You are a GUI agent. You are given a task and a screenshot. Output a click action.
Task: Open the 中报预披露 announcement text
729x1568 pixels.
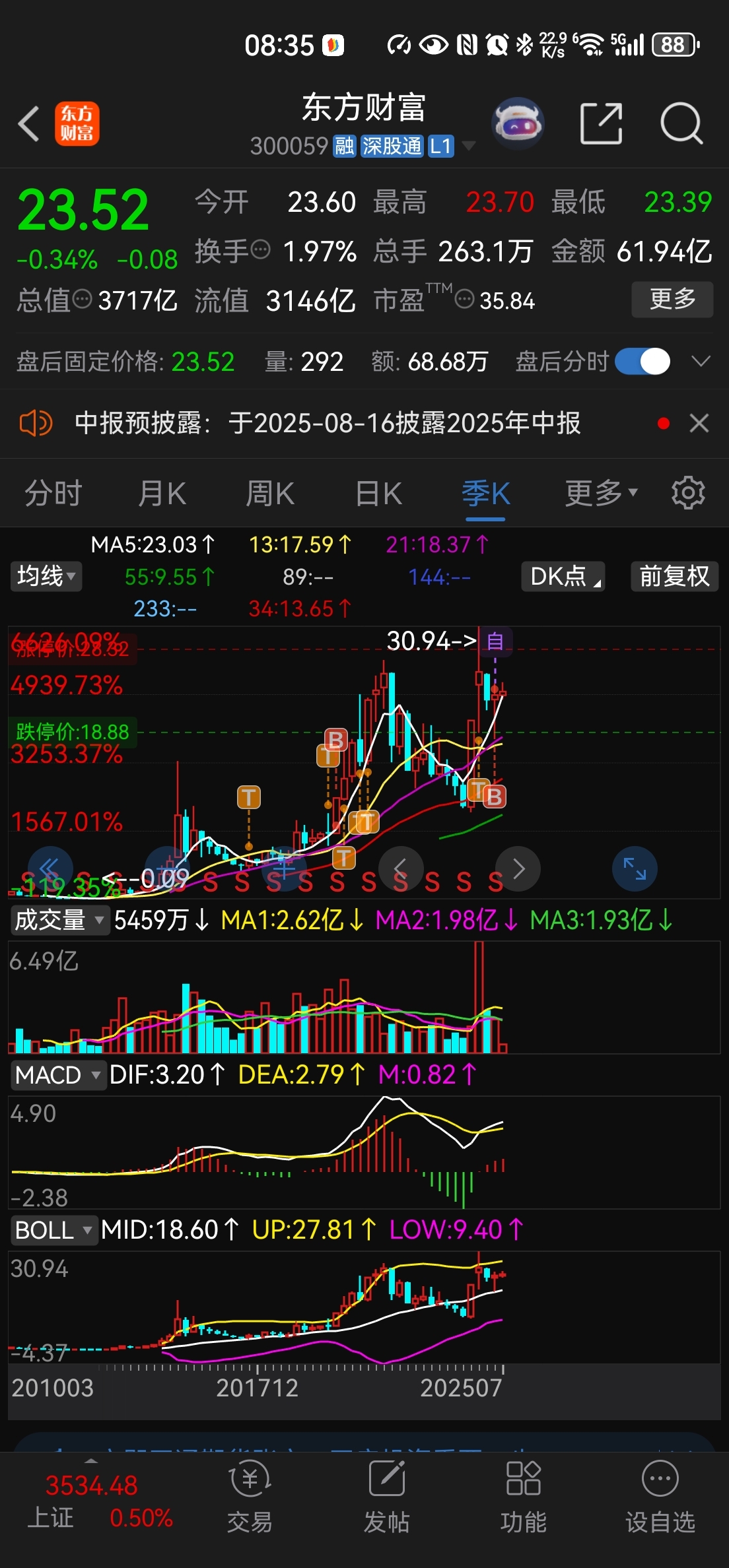[328, 423]
